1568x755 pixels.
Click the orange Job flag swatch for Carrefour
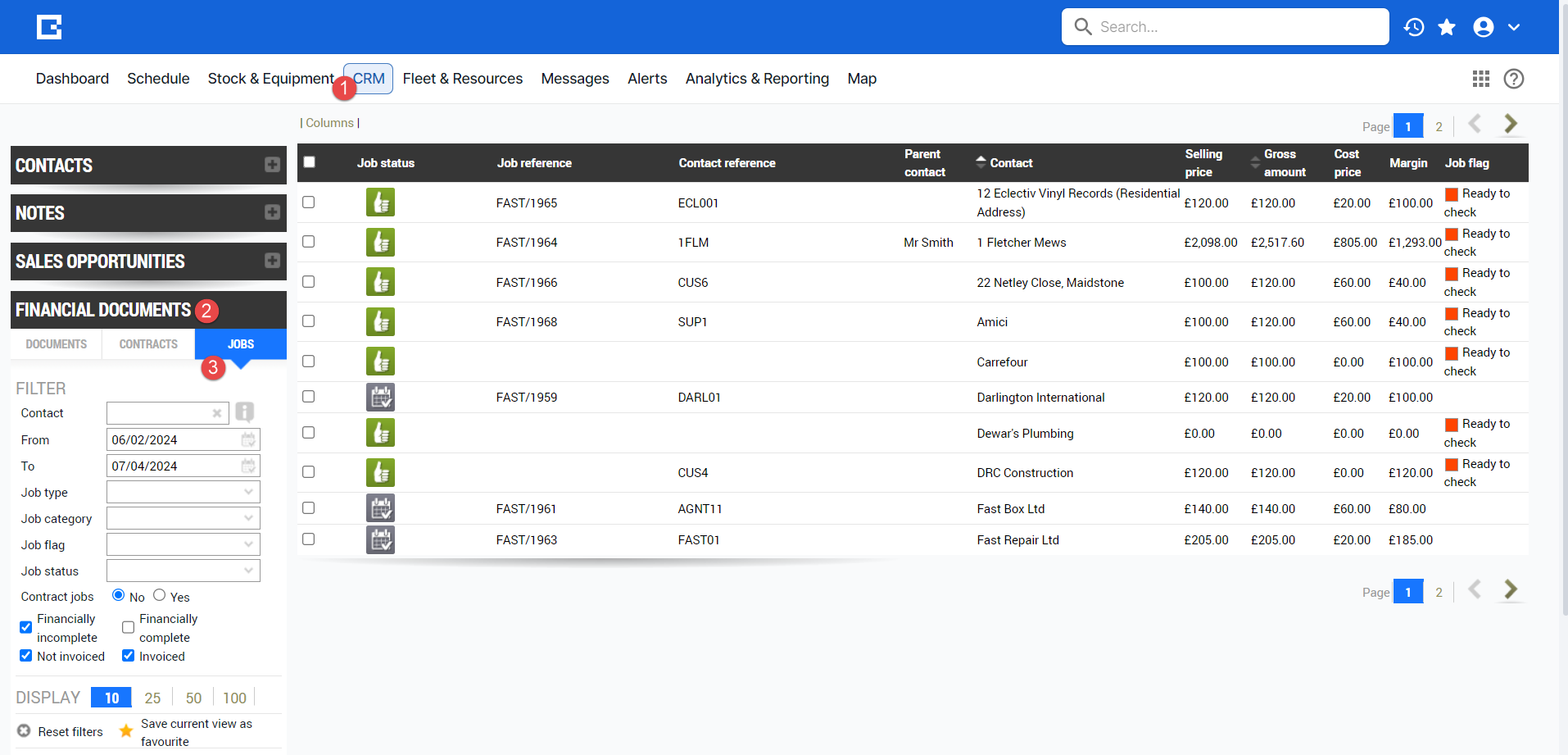pyautogui.click(x=1452, y=353)
